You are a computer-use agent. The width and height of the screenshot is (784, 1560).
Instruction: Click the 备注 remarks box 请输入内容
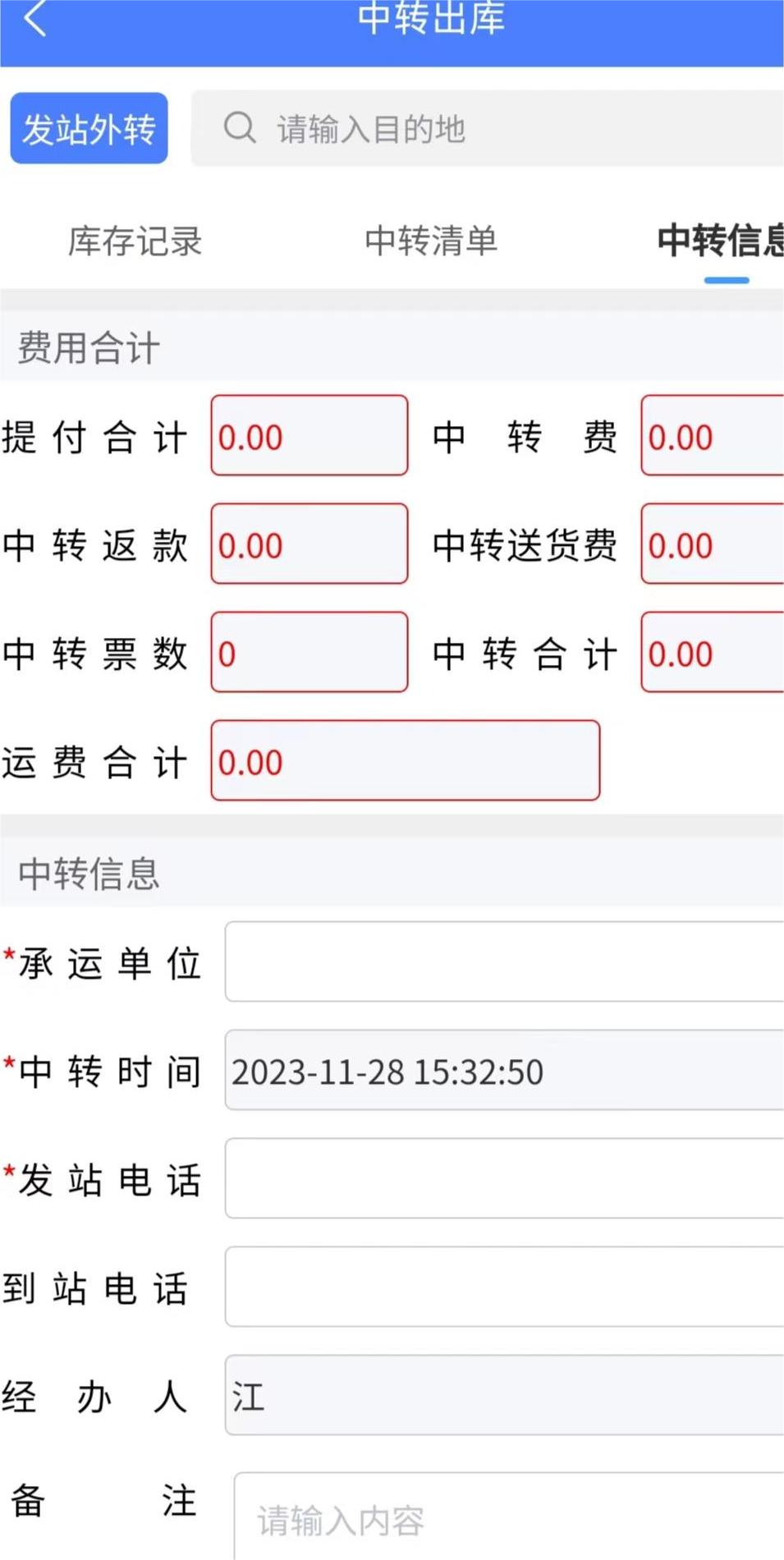(x=509, y=1519)
